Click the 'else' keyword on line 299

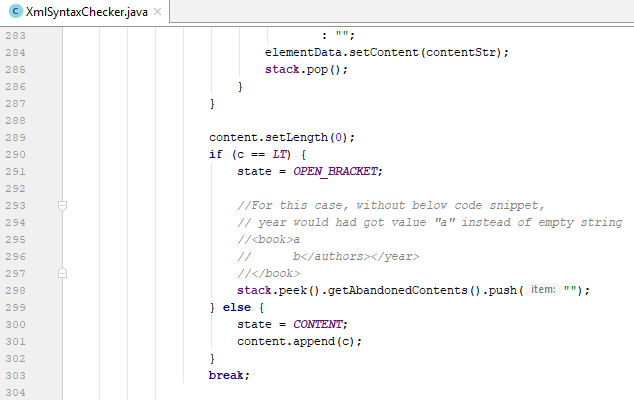(237, 307)
